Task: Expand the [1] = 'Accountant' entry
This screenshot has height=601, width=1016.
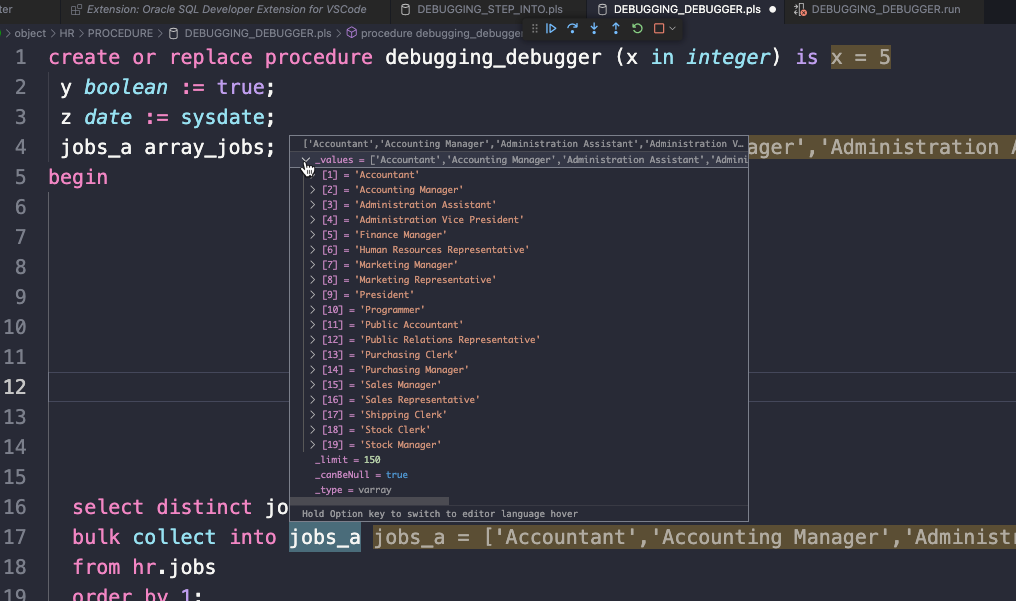Action: pyautogui.click(x=313, y=175)
